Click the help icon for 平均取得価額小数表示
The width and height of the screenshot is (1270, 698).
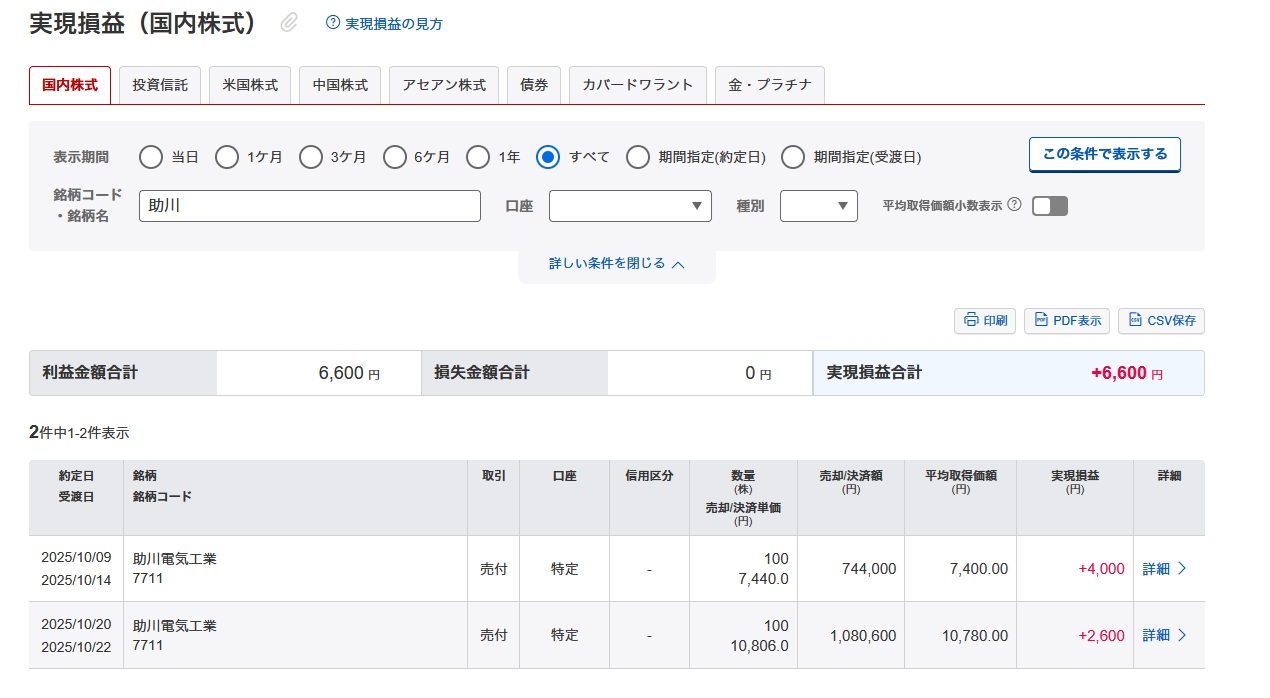click(1014, 205)
